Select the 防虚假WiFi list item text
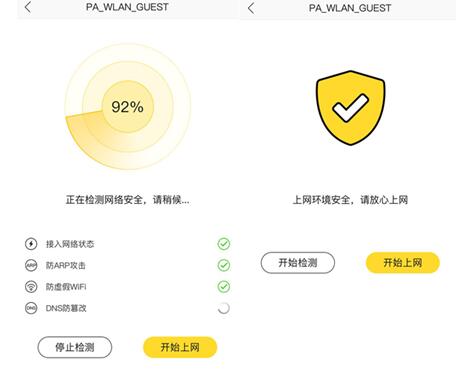The width and height of the screenshot is (456, 373). 66,287
